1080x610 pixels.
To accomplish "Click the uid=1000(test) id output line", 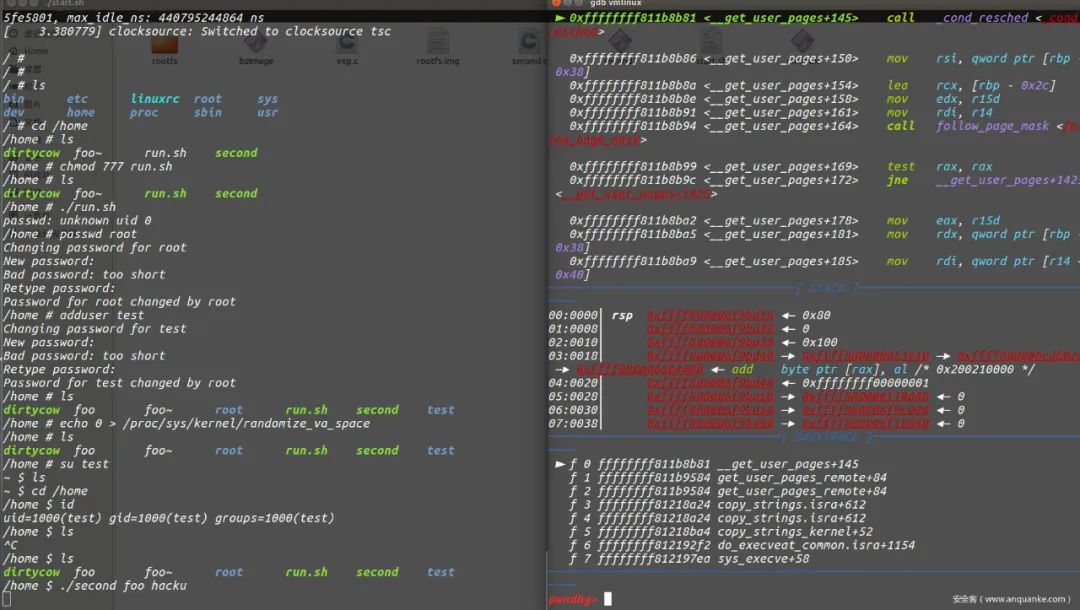I will 169,518.
